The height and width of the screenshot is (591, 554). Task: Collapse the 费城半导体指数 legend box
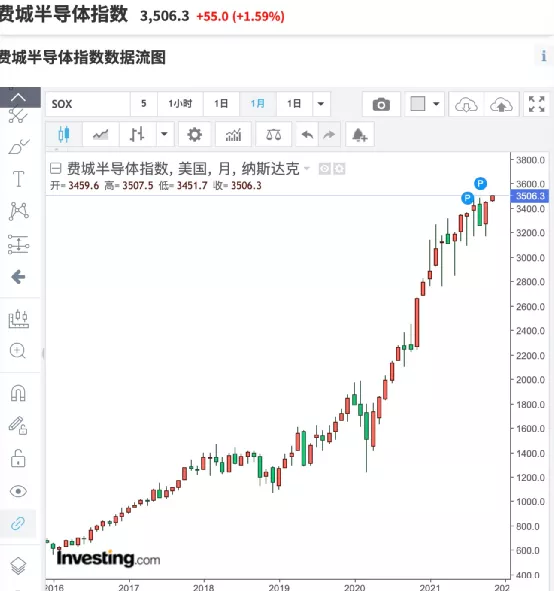pyautogui.click(x=55, y=168)
